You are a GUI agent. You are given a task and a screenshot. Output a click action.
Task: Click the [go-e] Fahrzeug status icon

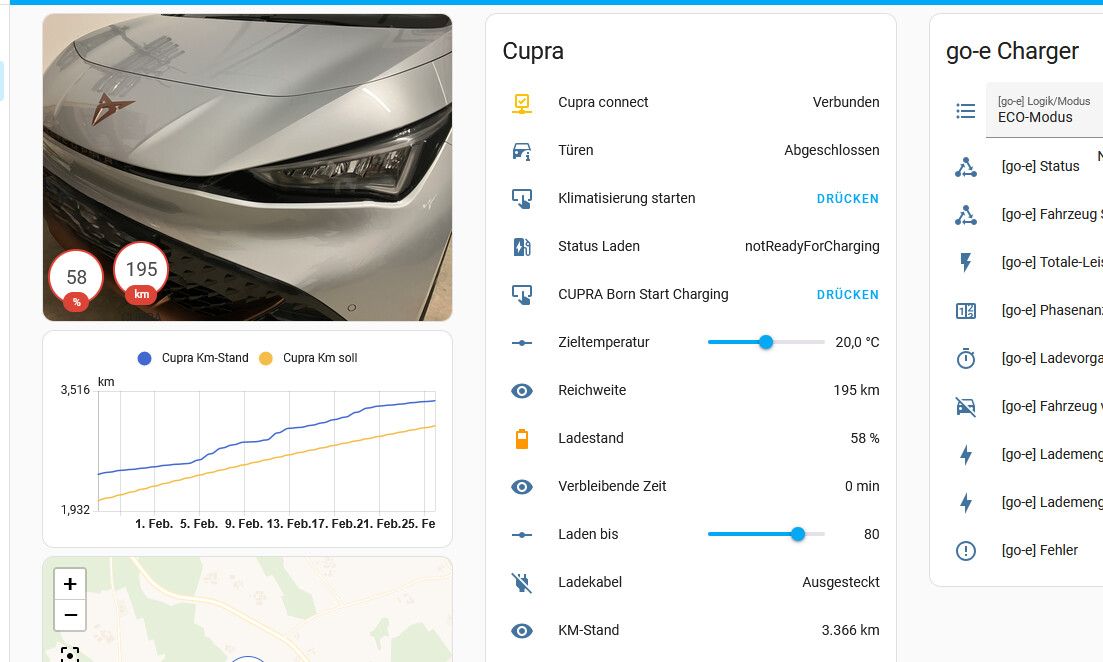966,215
